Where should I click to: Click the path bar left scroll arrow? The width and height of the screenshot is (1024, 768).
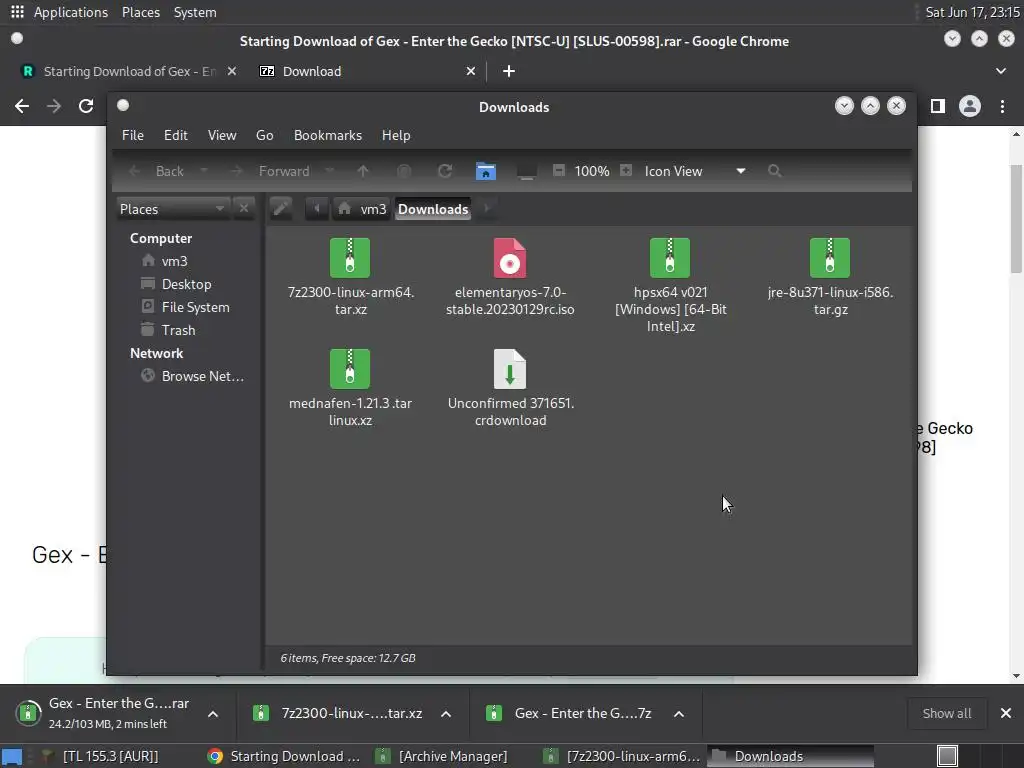coord(317,208)
